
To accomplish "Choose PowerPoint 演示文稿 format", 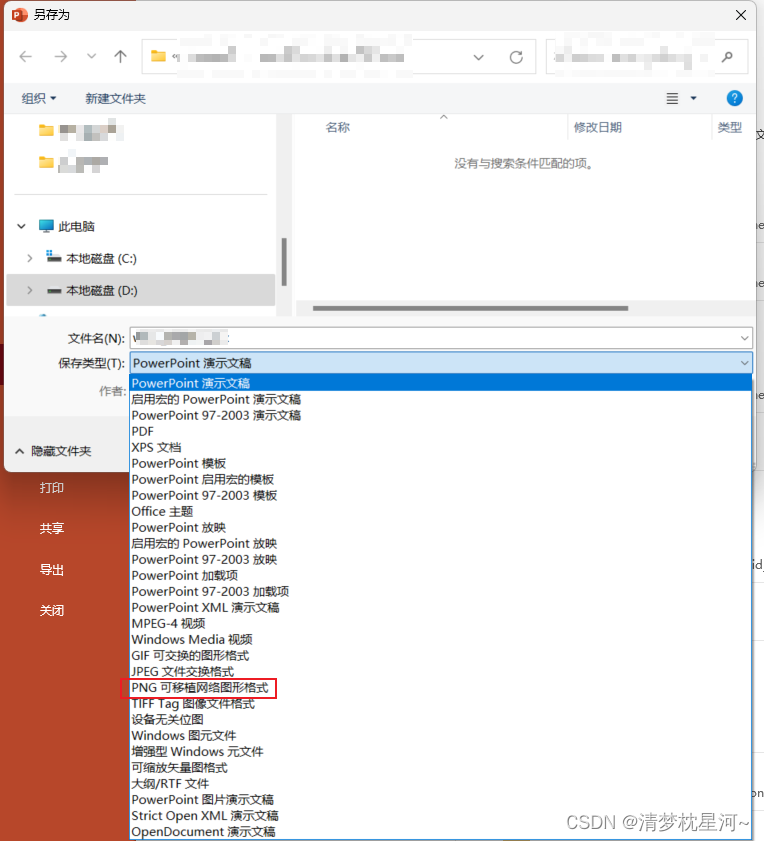I will (x=440, y=383).
